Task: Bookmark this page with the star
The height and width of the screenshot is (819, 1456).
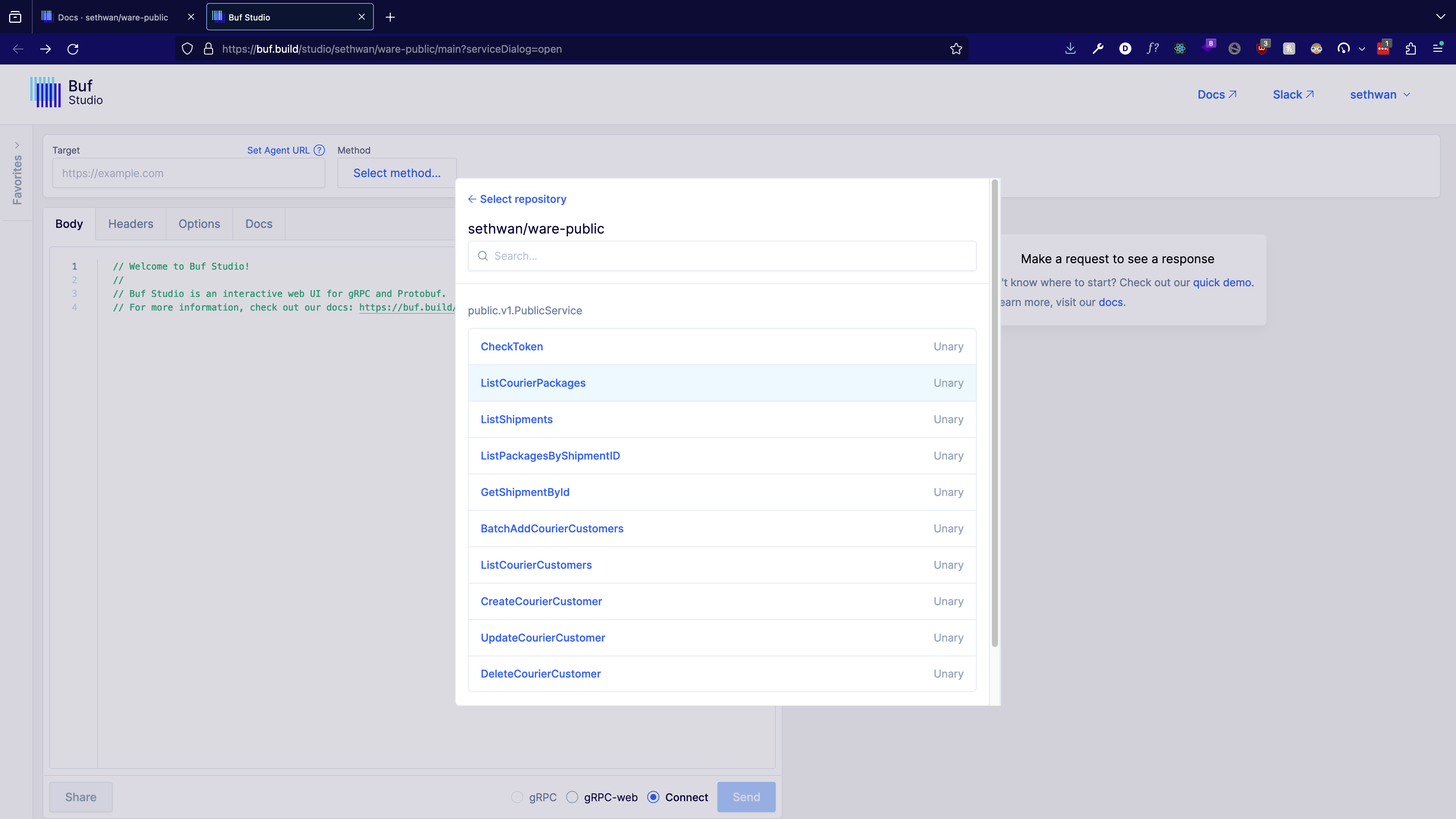Action: (956, 49)
